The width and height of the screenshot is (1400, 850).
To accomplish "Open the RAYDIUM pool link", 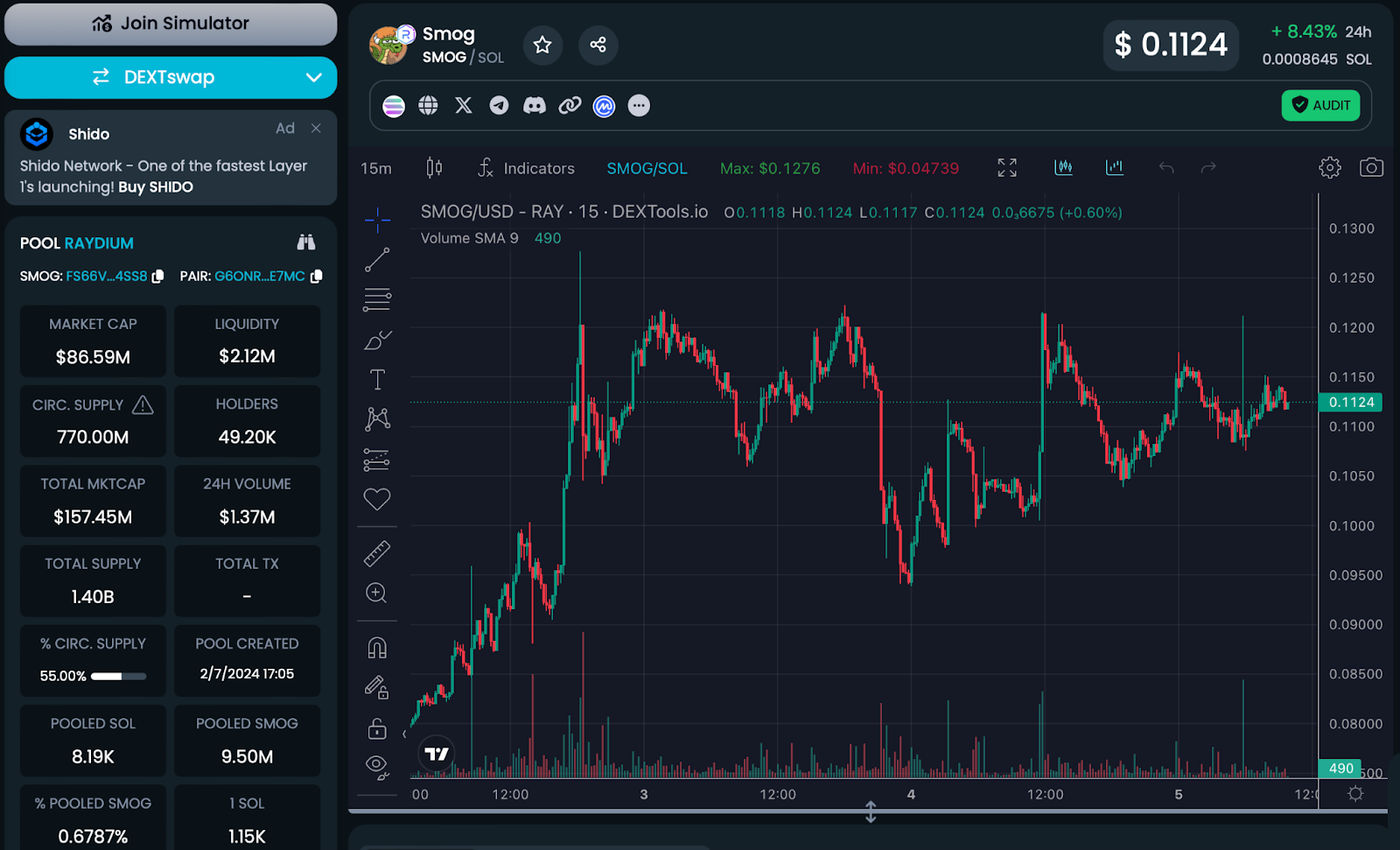I will 99,243.
